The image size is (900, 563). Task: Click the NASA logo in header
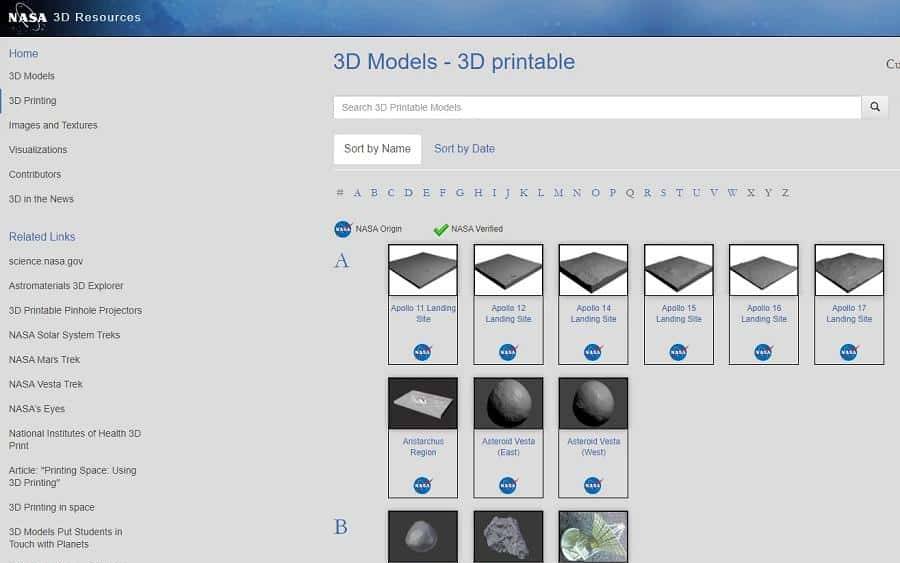(26, 17)
